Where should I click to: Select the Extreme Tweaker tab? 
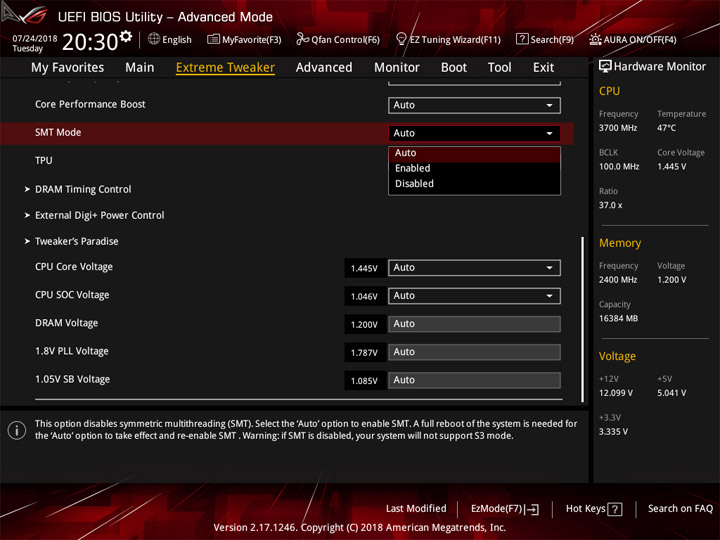225,68
